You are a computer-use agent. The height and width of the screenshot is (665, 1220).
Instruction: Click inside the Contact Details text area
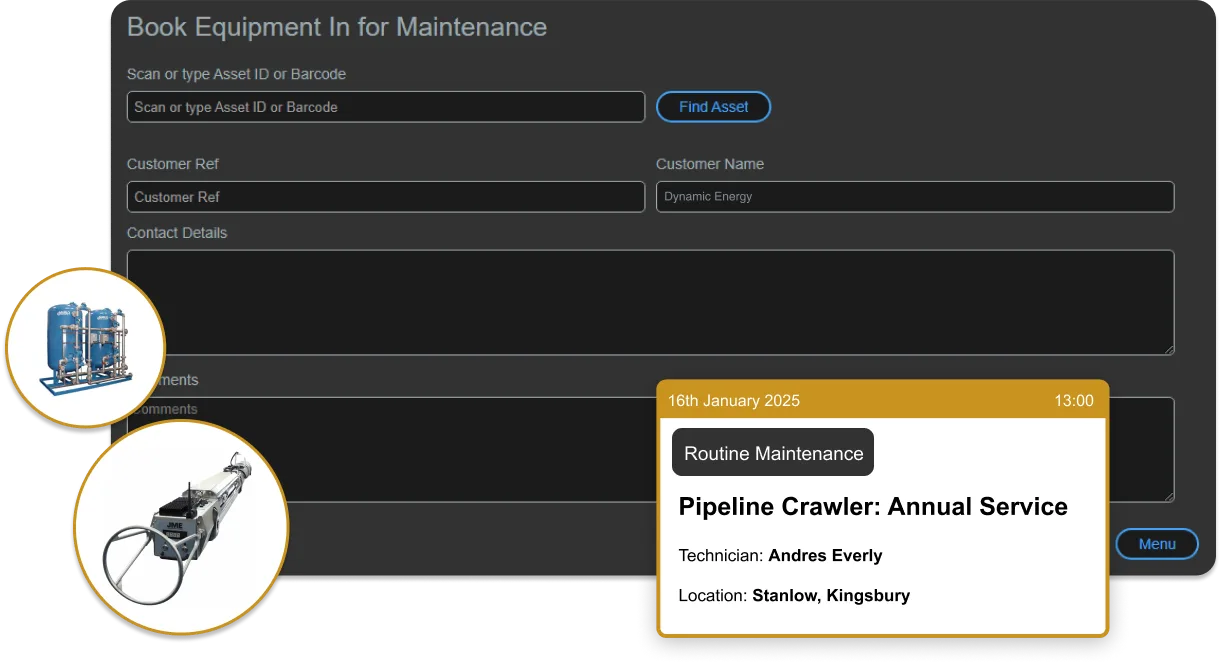click(x=650, y=301)
